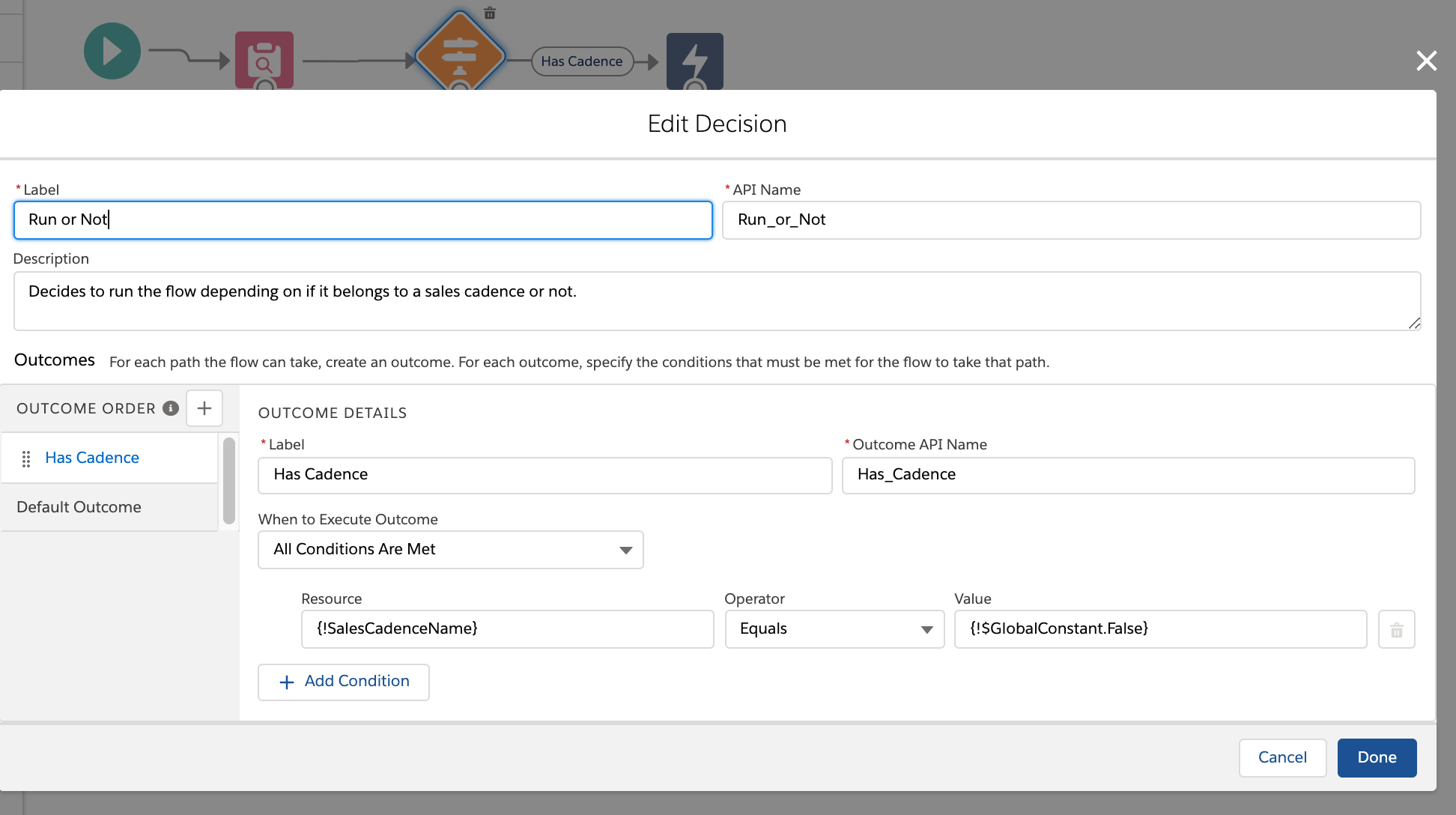Viewport: 1456px width, 815px height.
Task: Open the Equals operator dropdown
Action: pos(834,629)
